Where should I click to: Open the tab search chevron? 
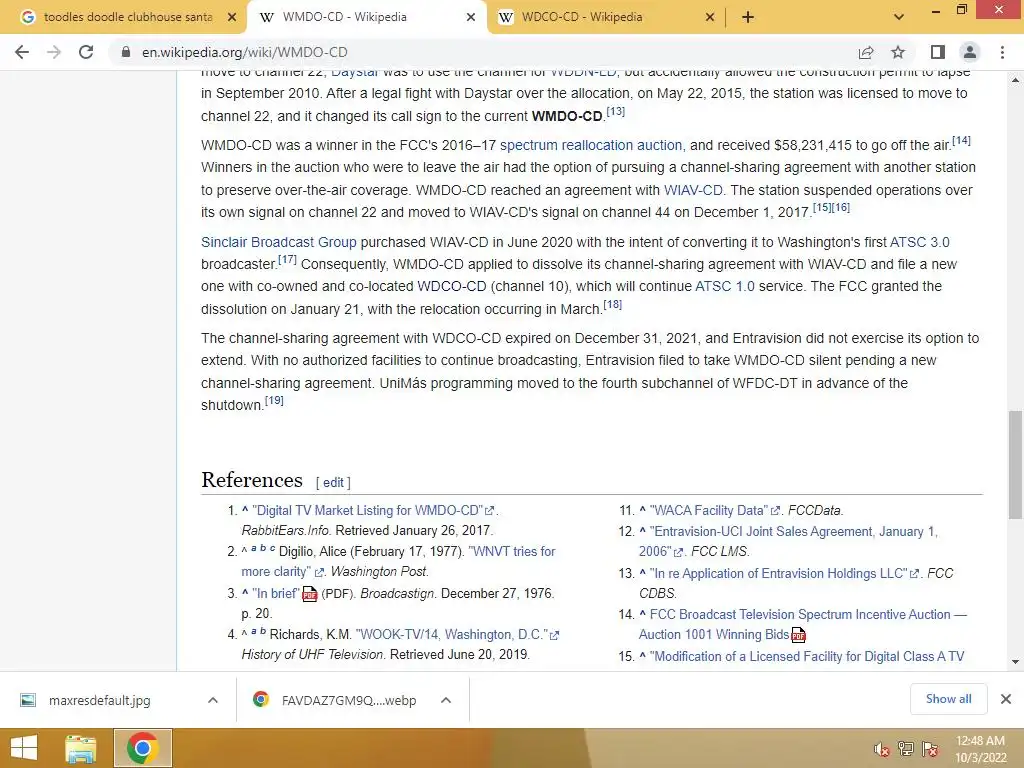(899, 17)
